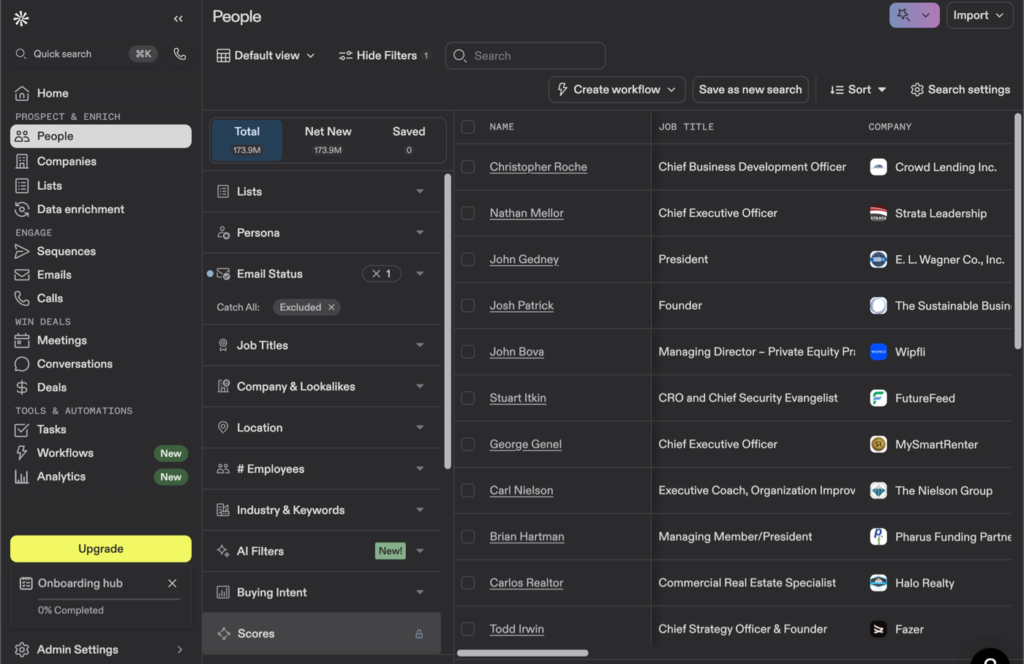Collapse the left sidebar
The width and height of the screenshot is (1024, 664).
[x=178, y=18]
